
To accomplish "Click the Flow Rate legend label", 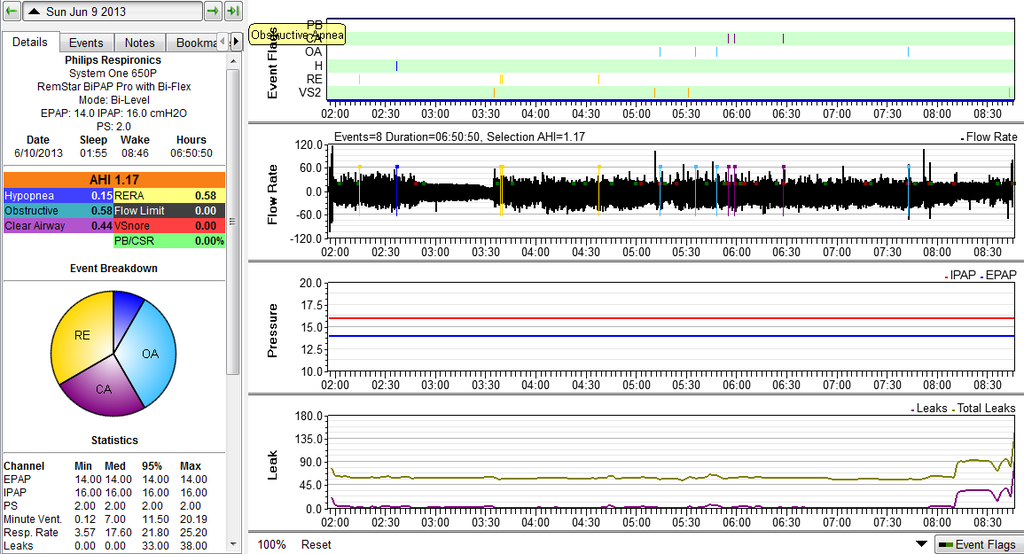I will 991,137.
